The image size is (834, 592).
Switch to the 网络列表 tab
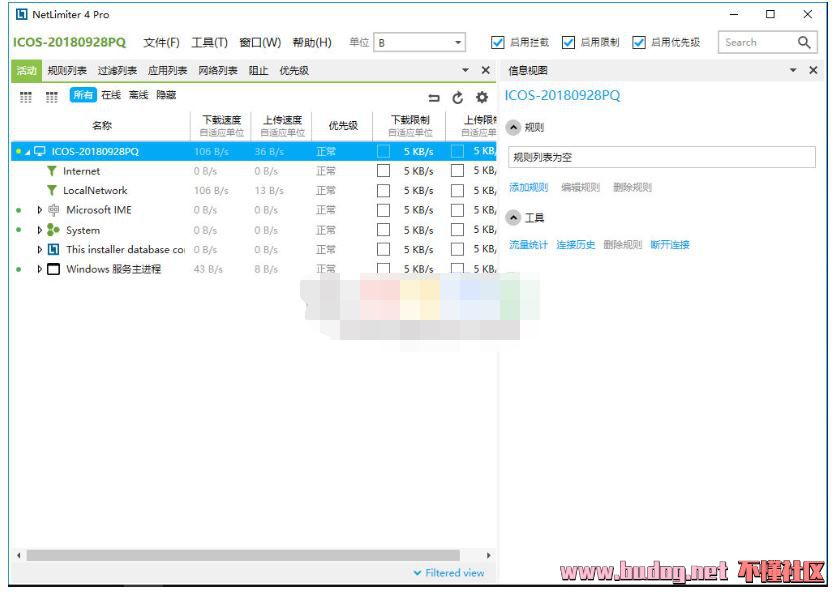[x=218, y=70]
